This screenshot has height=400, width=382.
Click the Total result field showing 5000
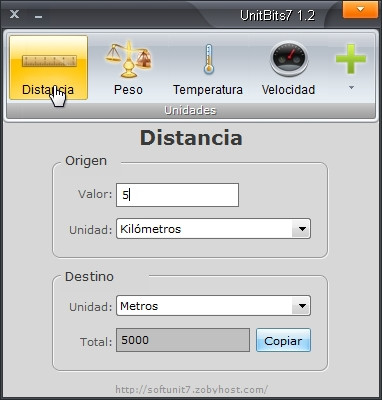[x=183, y=340]
